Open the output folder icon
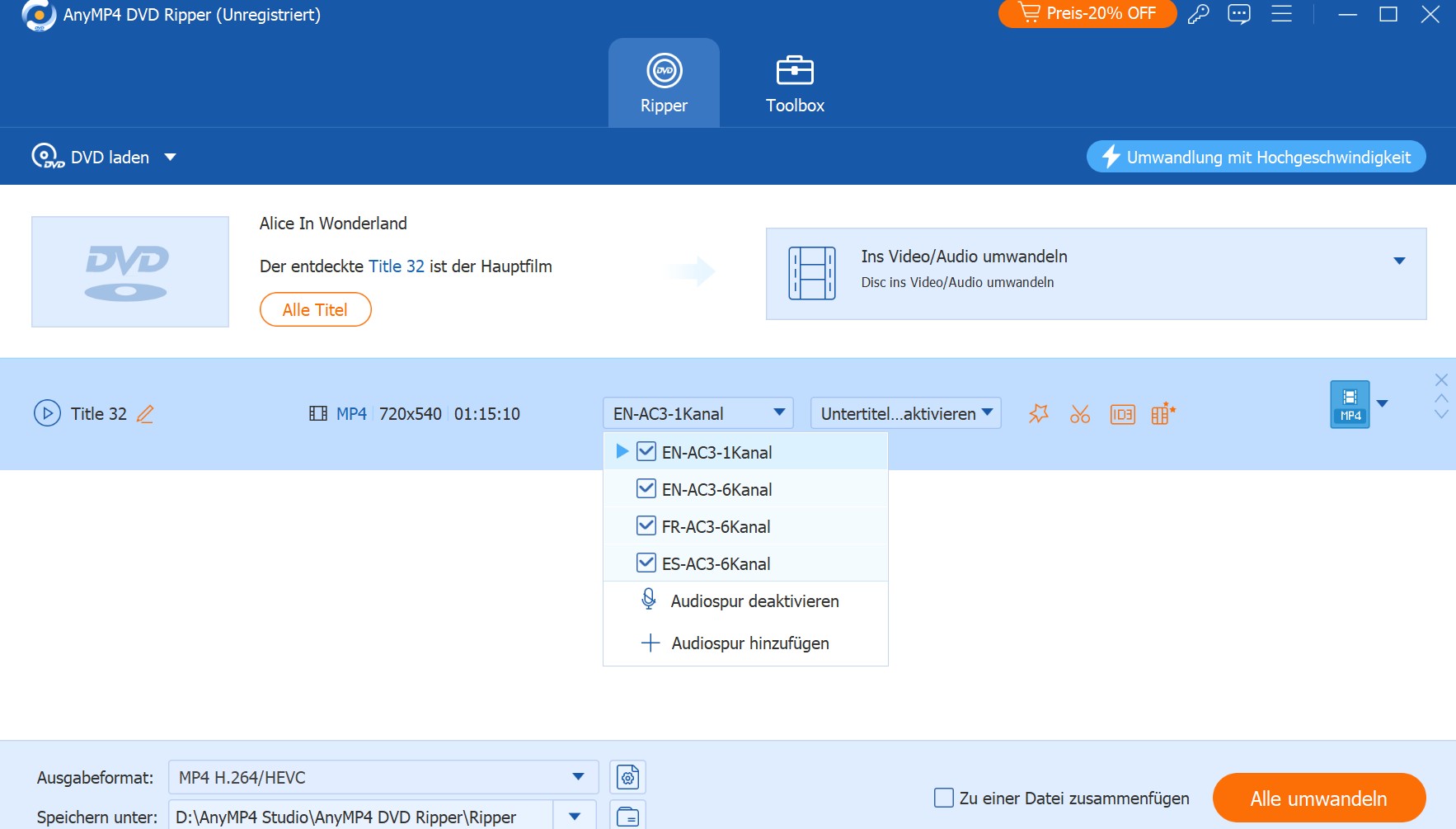Screen dimensions: 1456x829 click(627, 816)
